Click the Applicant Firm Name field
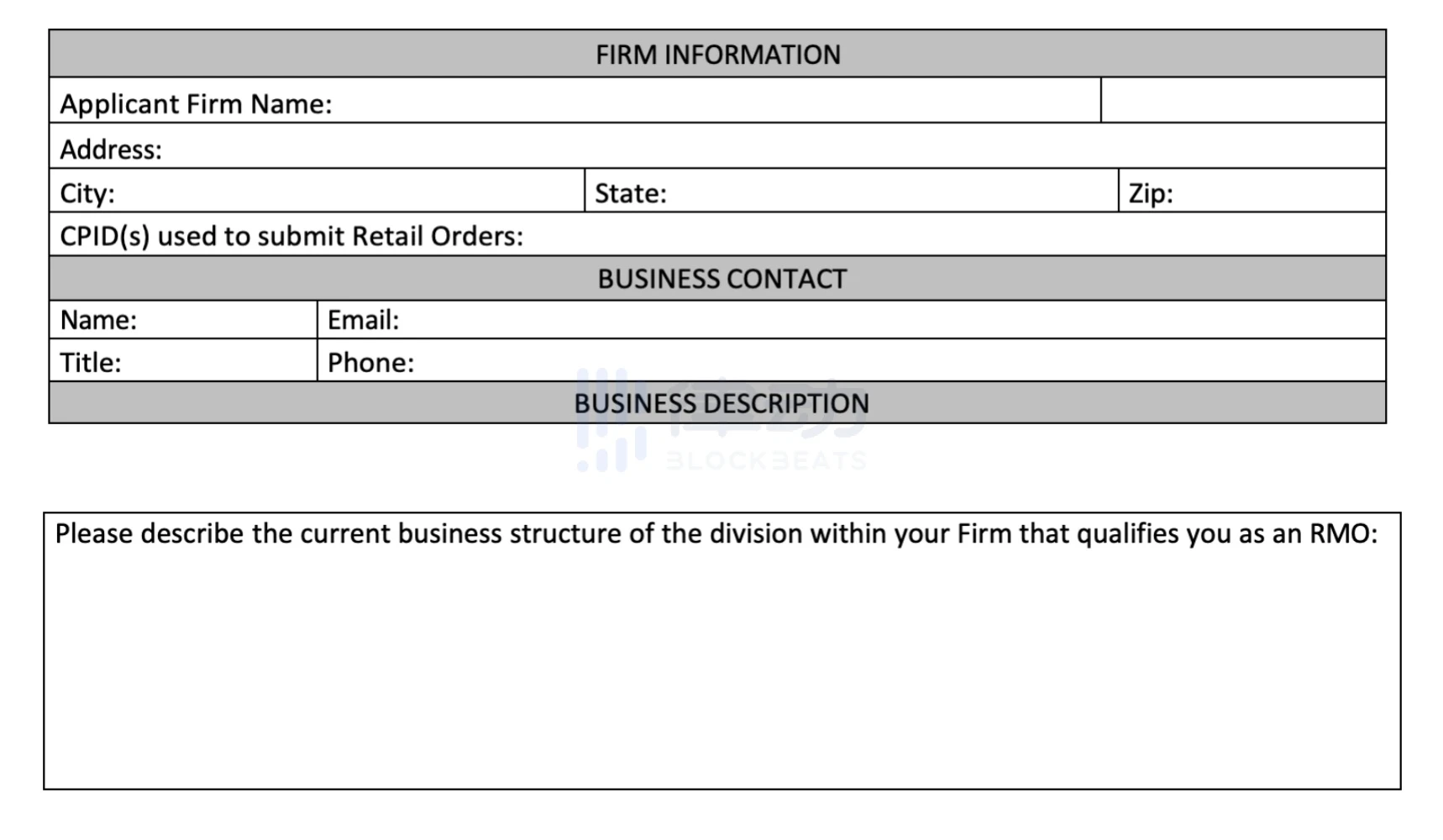The height and width of the screenshot is (840, 1443). point(714,102)
